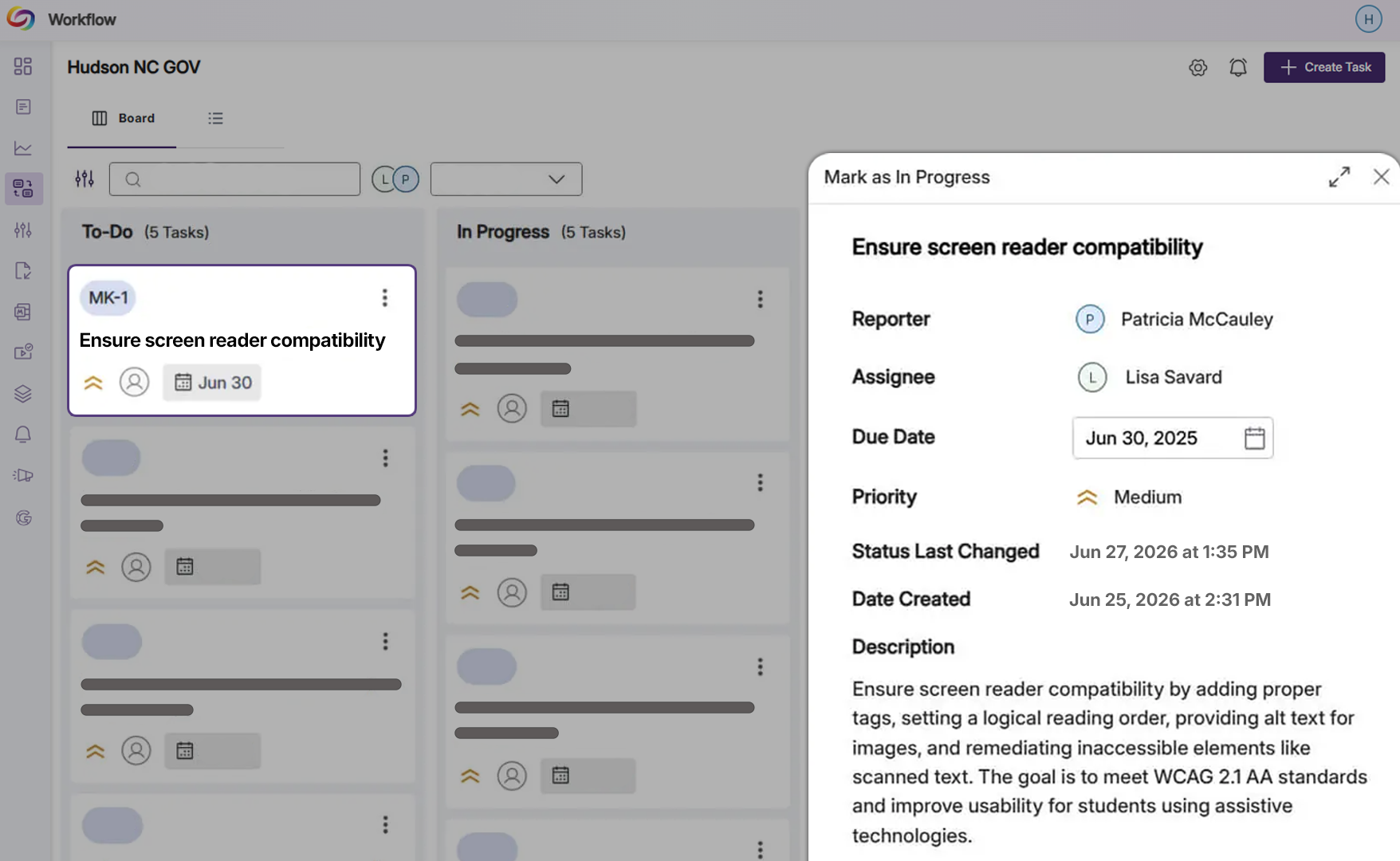Switch to the Board tab
The width and height of the screenshot is (1400, 861).
pos(122,118)
